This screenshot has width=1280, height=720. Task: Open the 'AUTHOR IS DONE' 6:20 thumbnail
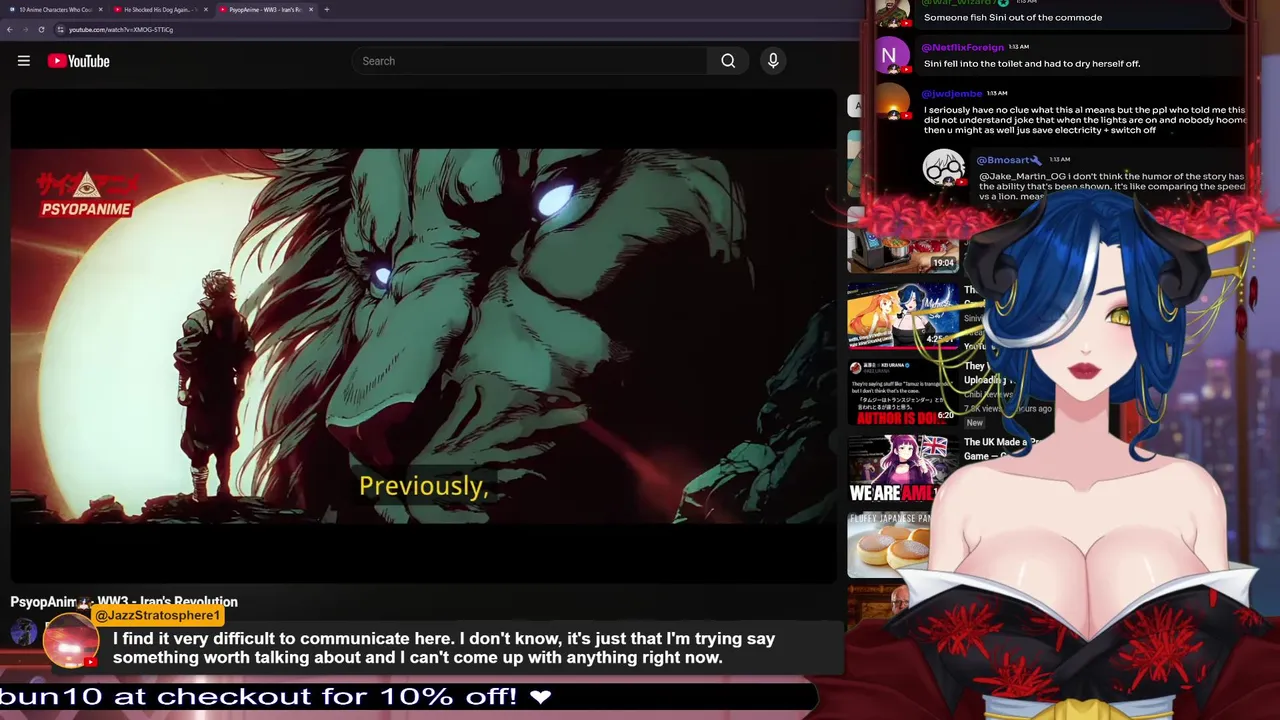pyautogui.click(x=903, y=392)
